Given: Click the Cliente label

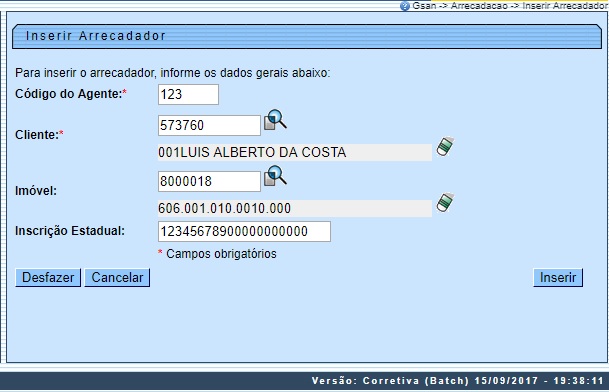Looking at the screenshot, I should point(39,134).
